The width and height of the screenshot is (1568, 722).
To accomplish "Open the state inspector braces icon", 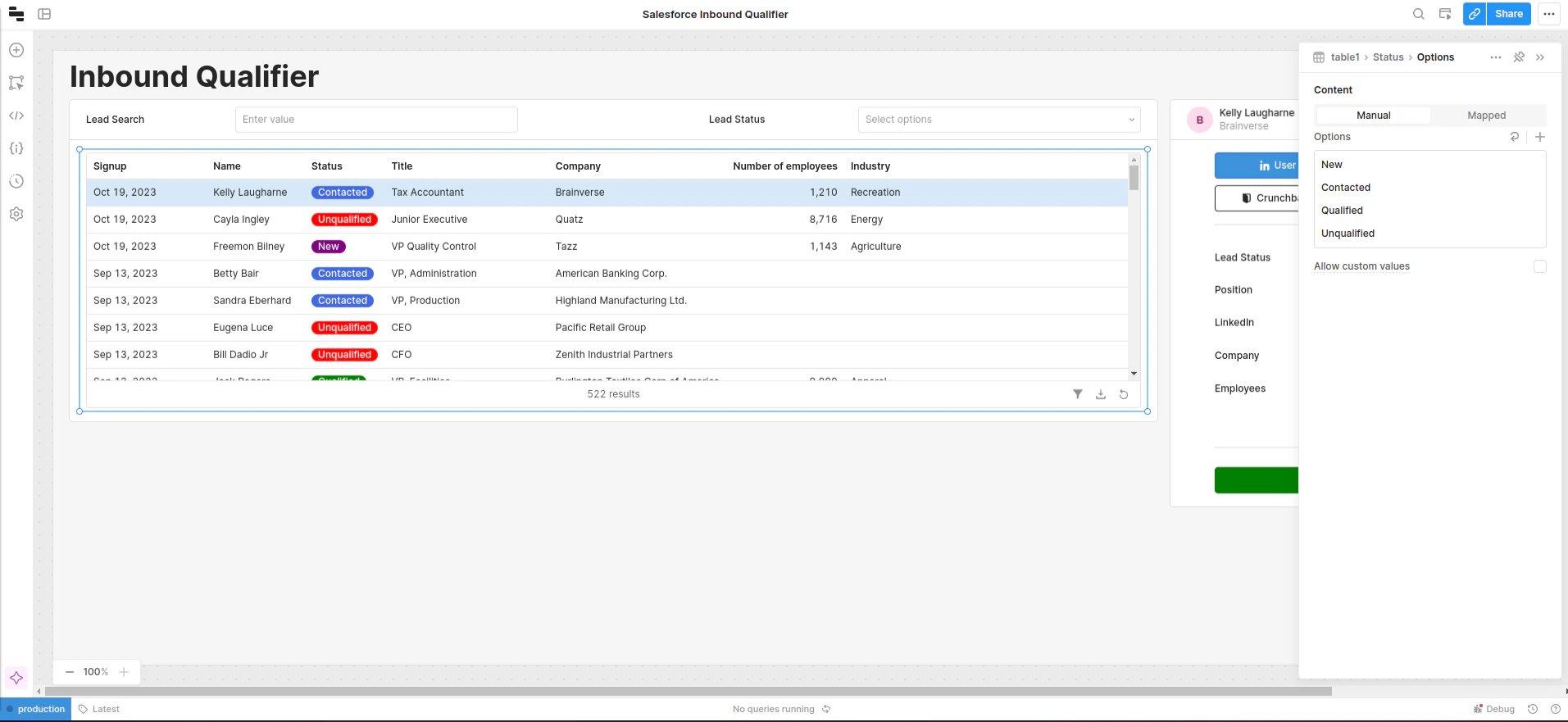I will coord(16,148).
